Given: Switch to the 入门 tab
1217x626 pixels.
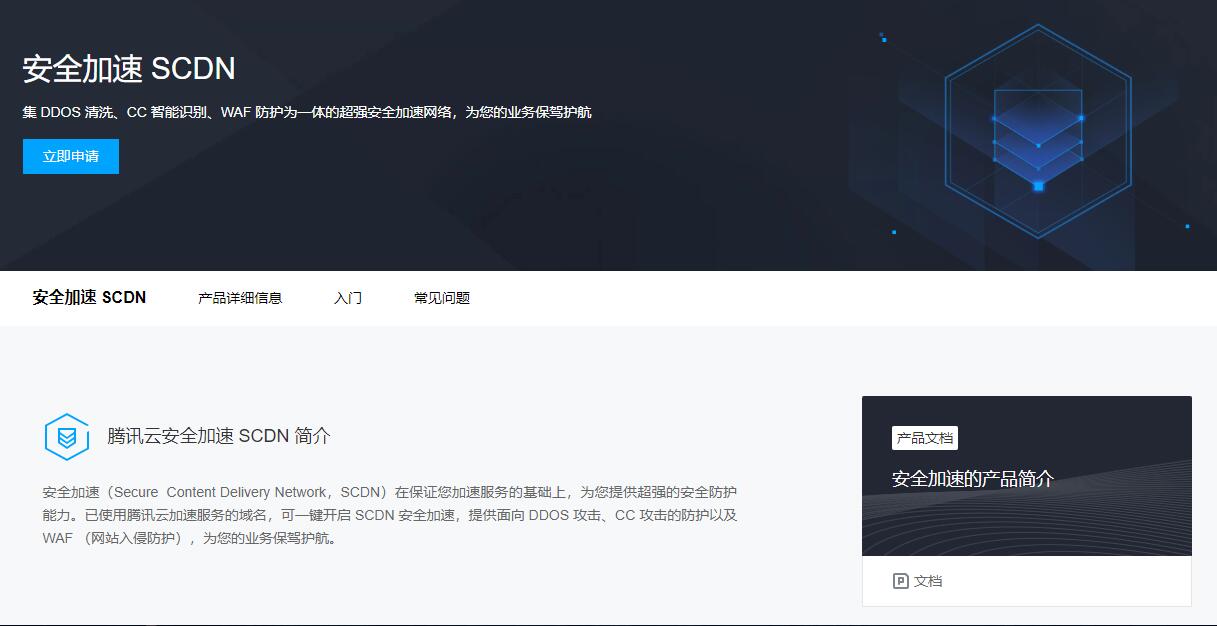Looking at the screenshot, I should [348, 298].
